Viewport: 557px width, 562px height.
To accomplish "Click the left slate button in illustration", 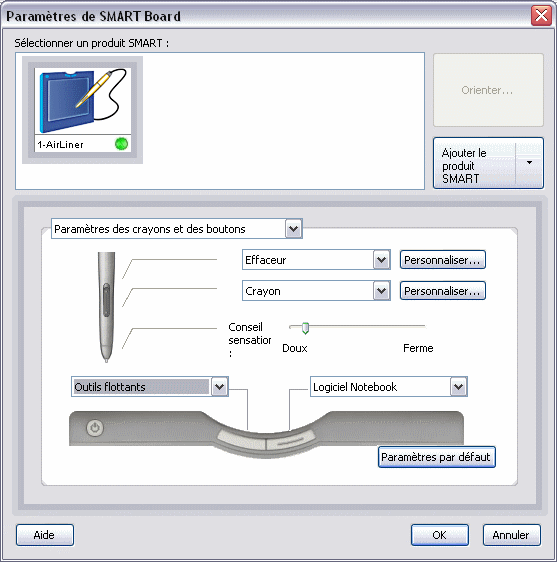I will pyautogui.click(x=241, y=440).
